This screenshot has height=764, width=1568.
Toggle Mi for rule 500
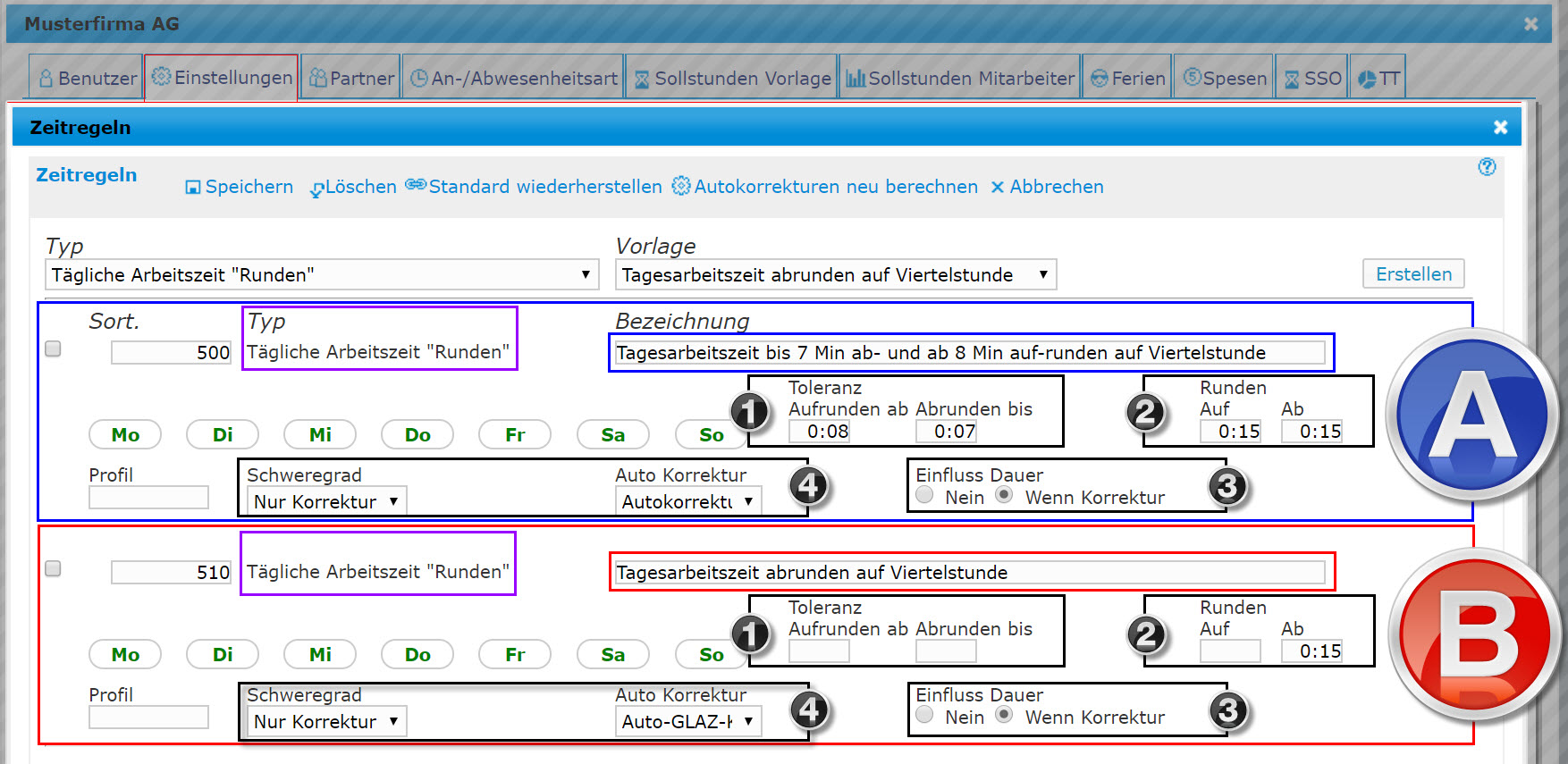pyautogui.click(x=320, y=434)
